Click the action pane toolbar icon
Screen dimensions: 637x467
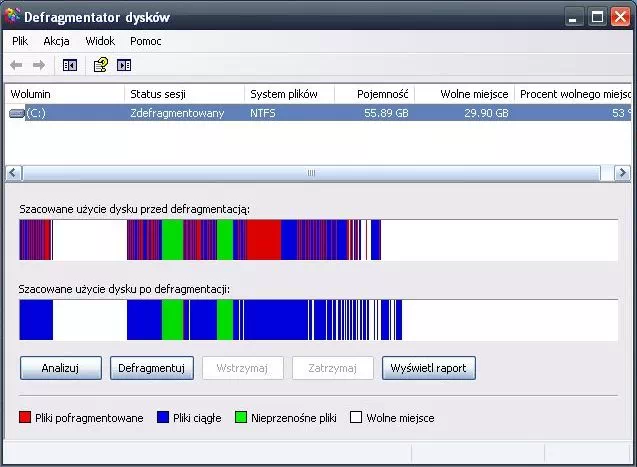tap(124, 65)
